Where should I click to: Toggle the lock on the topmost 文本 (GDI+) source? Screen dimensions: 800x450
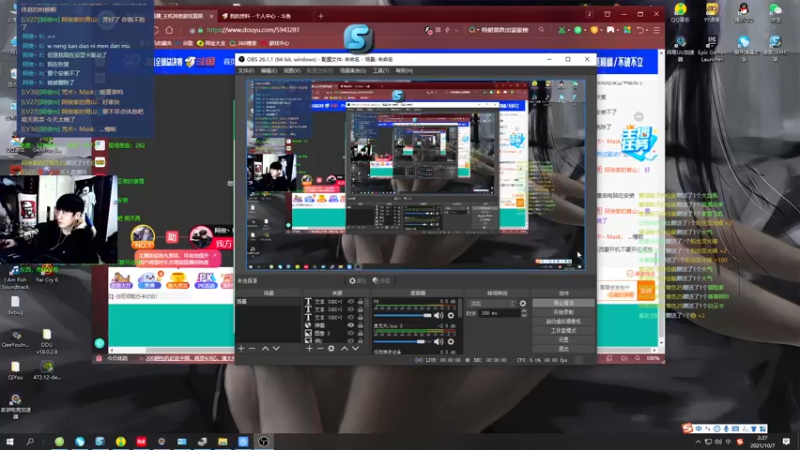360,302
